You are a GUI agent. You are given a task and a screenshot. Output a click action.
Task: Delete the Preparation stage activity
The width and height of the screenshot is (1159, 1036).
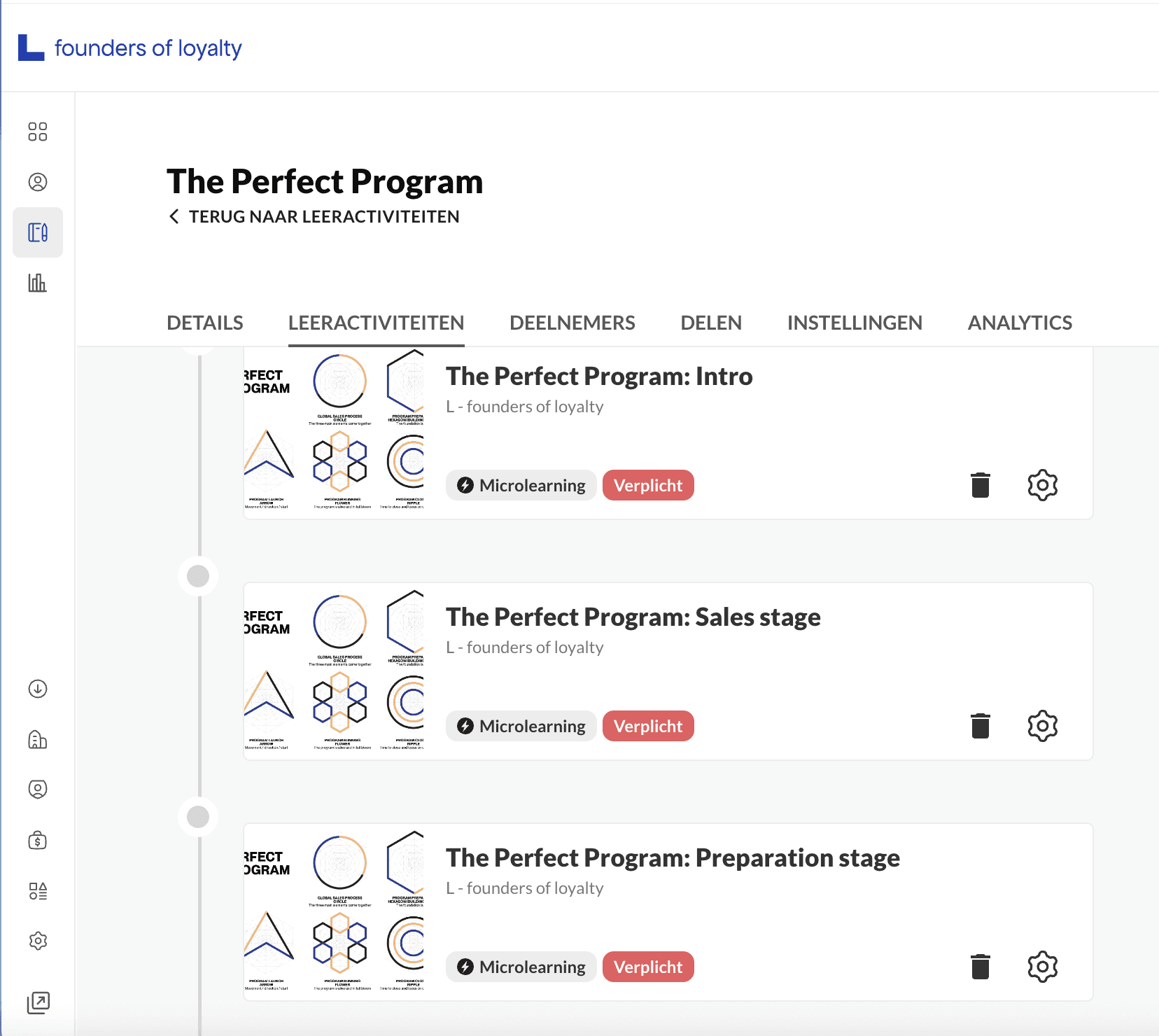[981, 967]
